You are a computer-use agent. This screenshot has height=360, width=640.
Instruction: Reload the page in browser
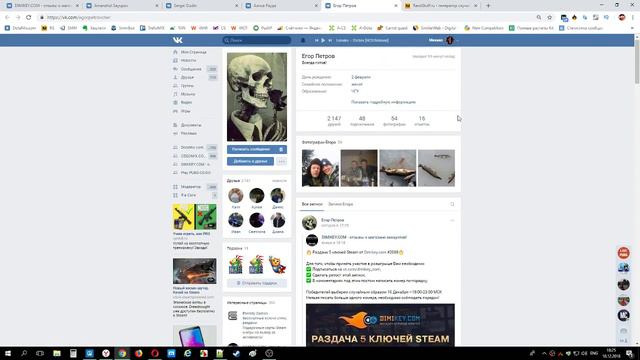[28, 17]
